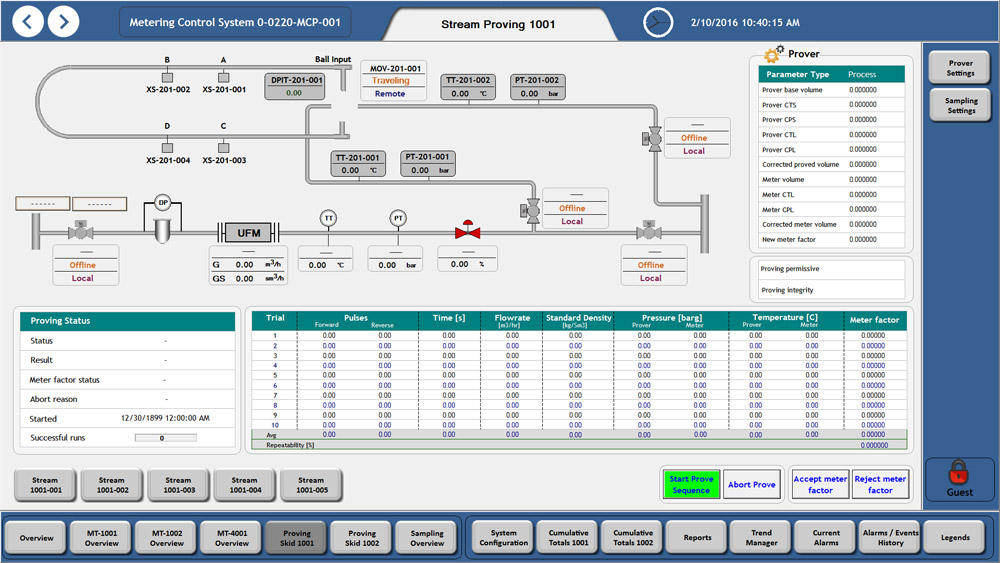Screen dimensions: 1000x563
Task: Open Cumulative Totals 1001
Action: point(568,537)
